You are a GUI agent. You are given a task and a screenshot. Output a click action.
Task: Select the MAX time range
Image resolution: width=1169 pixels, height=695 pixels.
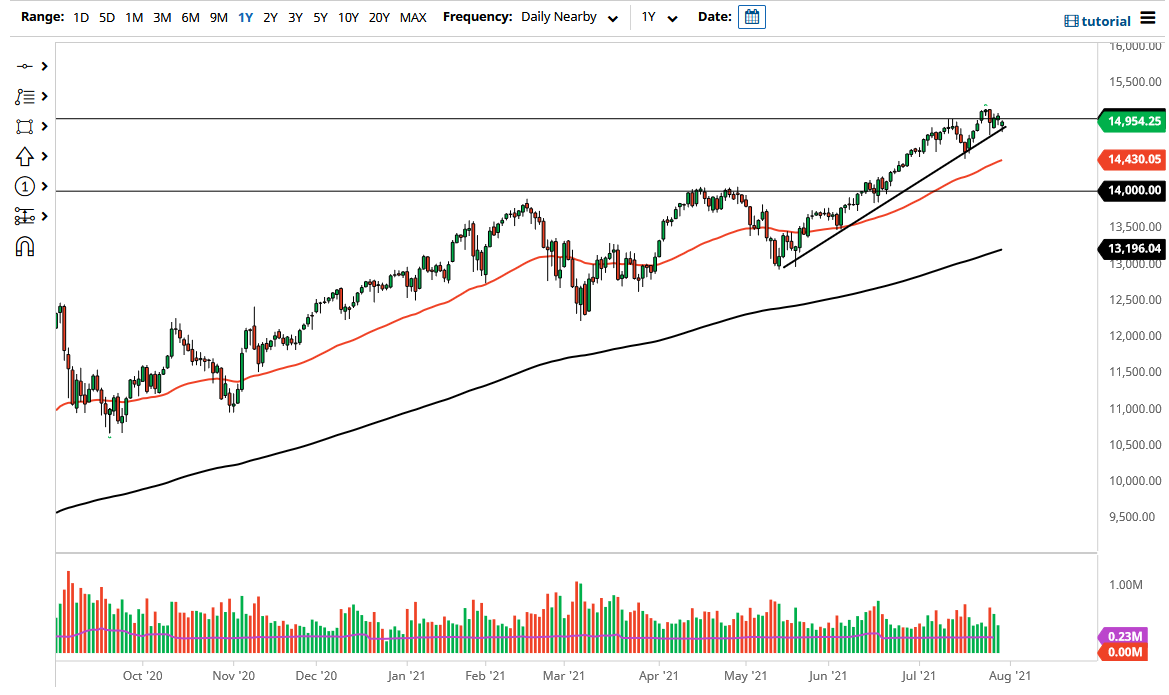413,17
